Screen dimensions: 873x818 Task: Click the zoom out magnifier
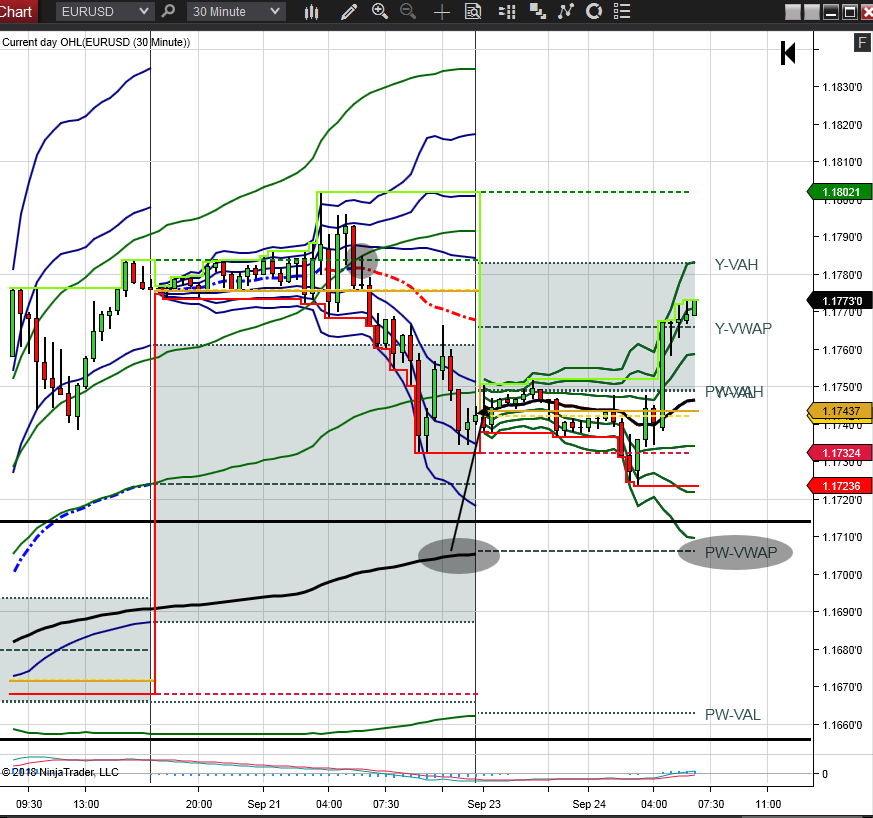[408, 11]
